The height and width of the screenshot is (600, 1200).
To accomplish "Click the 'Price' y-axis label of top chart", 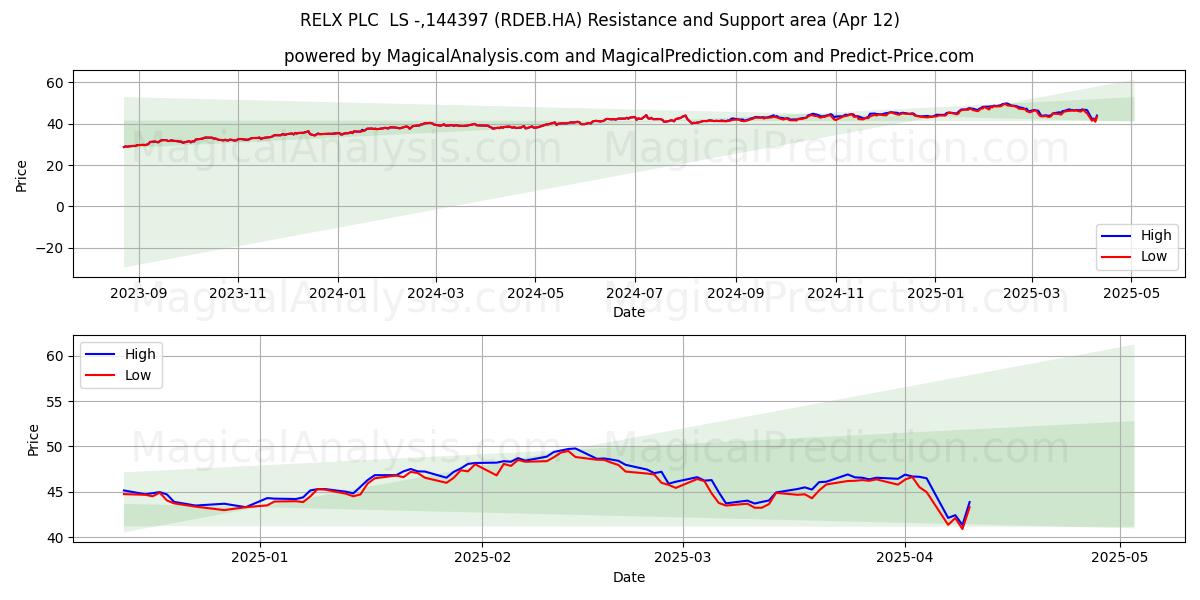I will click(x=22, y=174).
